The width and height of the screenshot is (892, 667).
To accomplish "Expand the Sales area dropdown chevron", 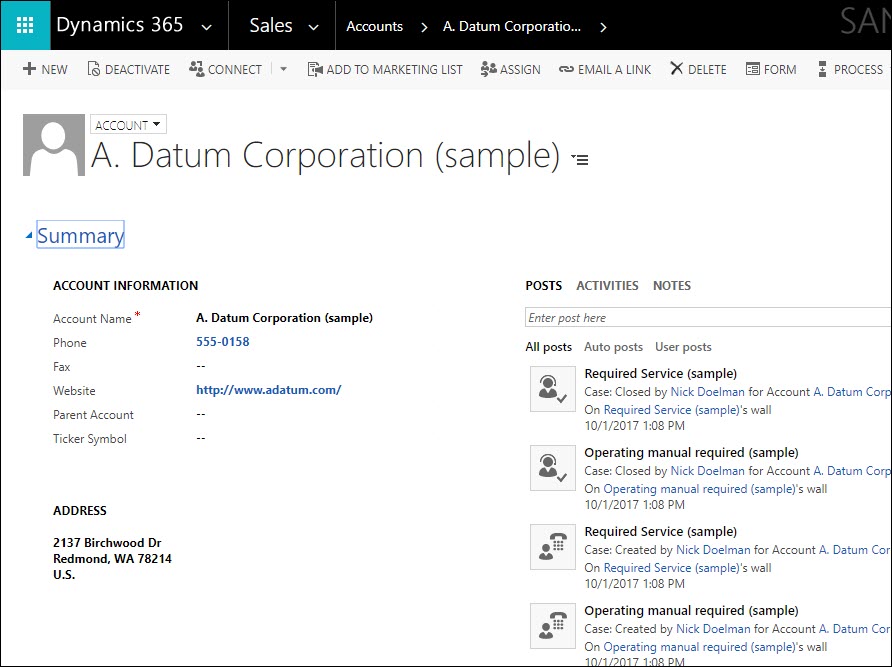I will click(x=313, y=27).
